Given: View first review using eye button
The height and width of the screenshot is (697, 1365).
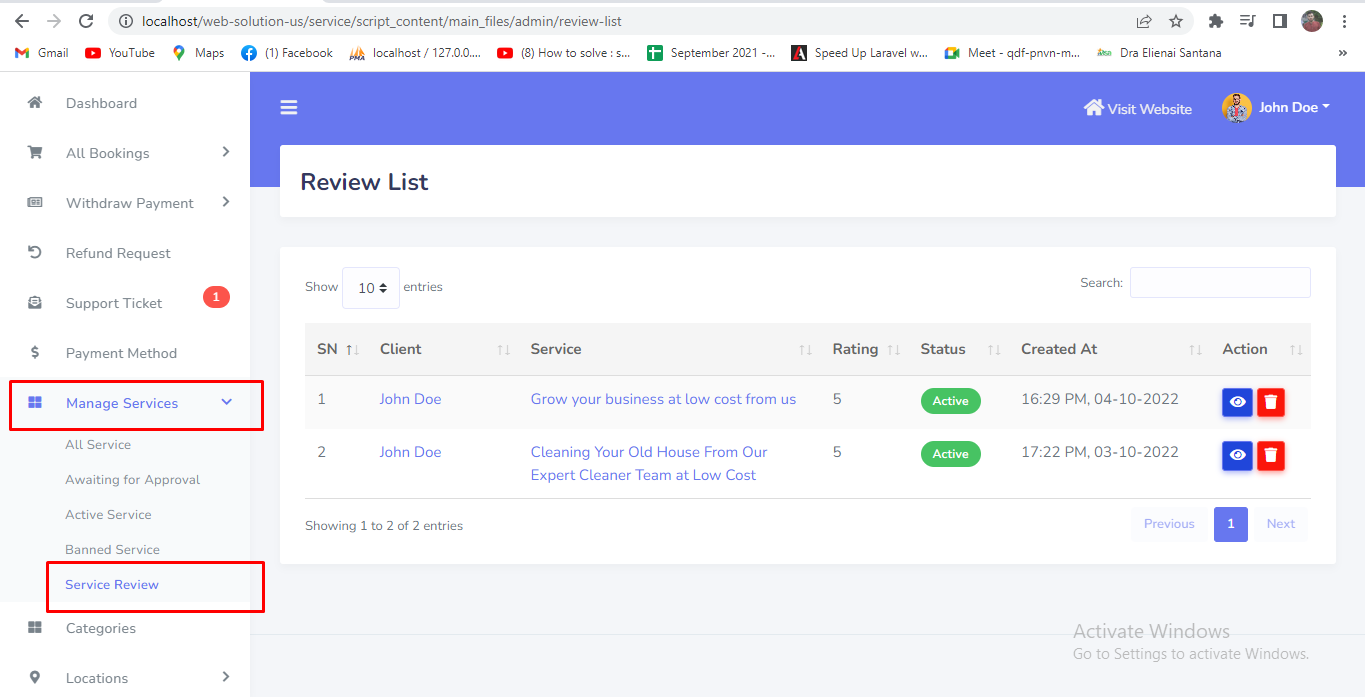Looking at the screenshot, I should (1237, 402).
